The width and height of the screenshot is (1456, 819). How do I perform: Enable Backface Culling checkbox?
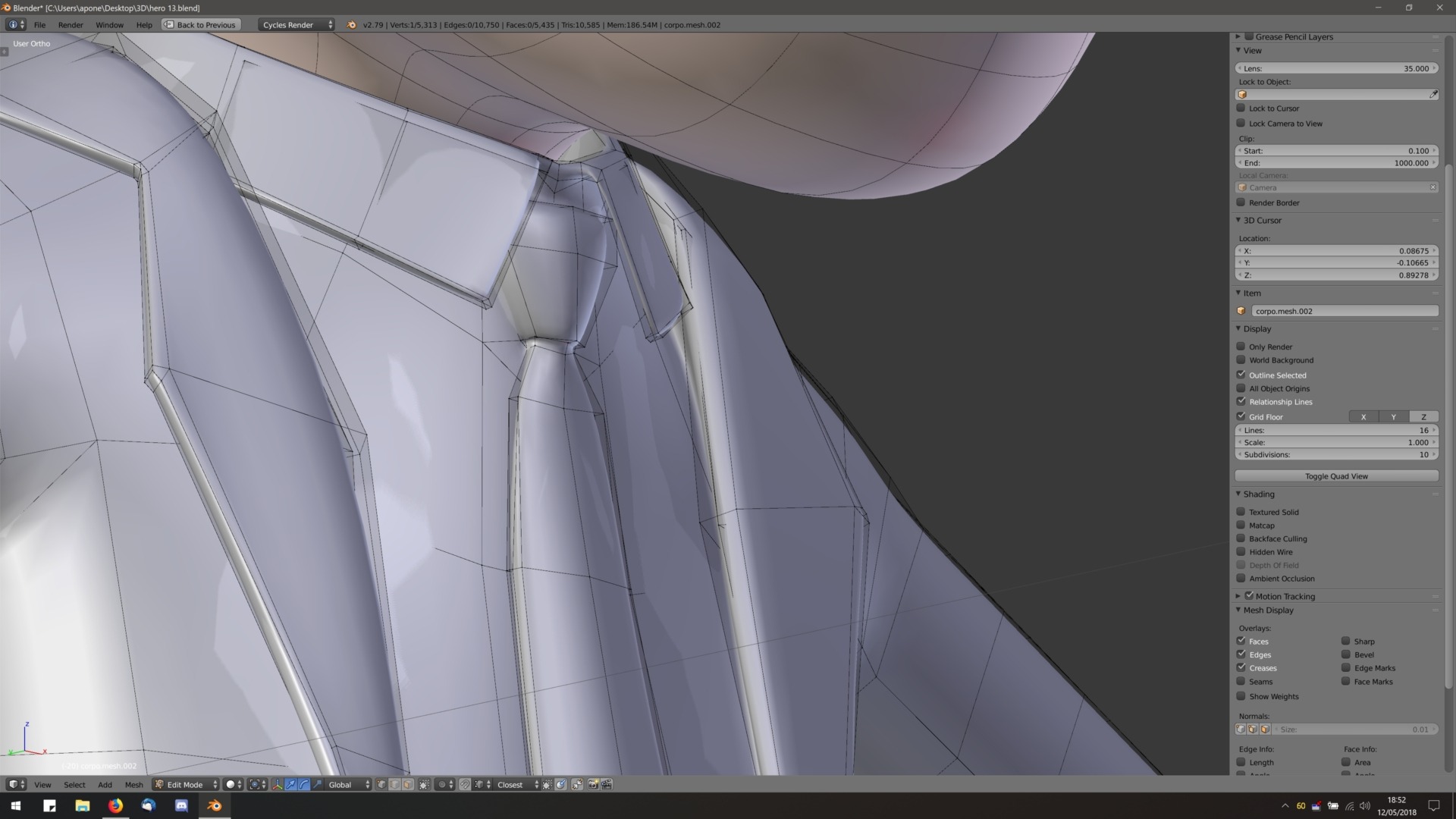[x=1241, y=538]
